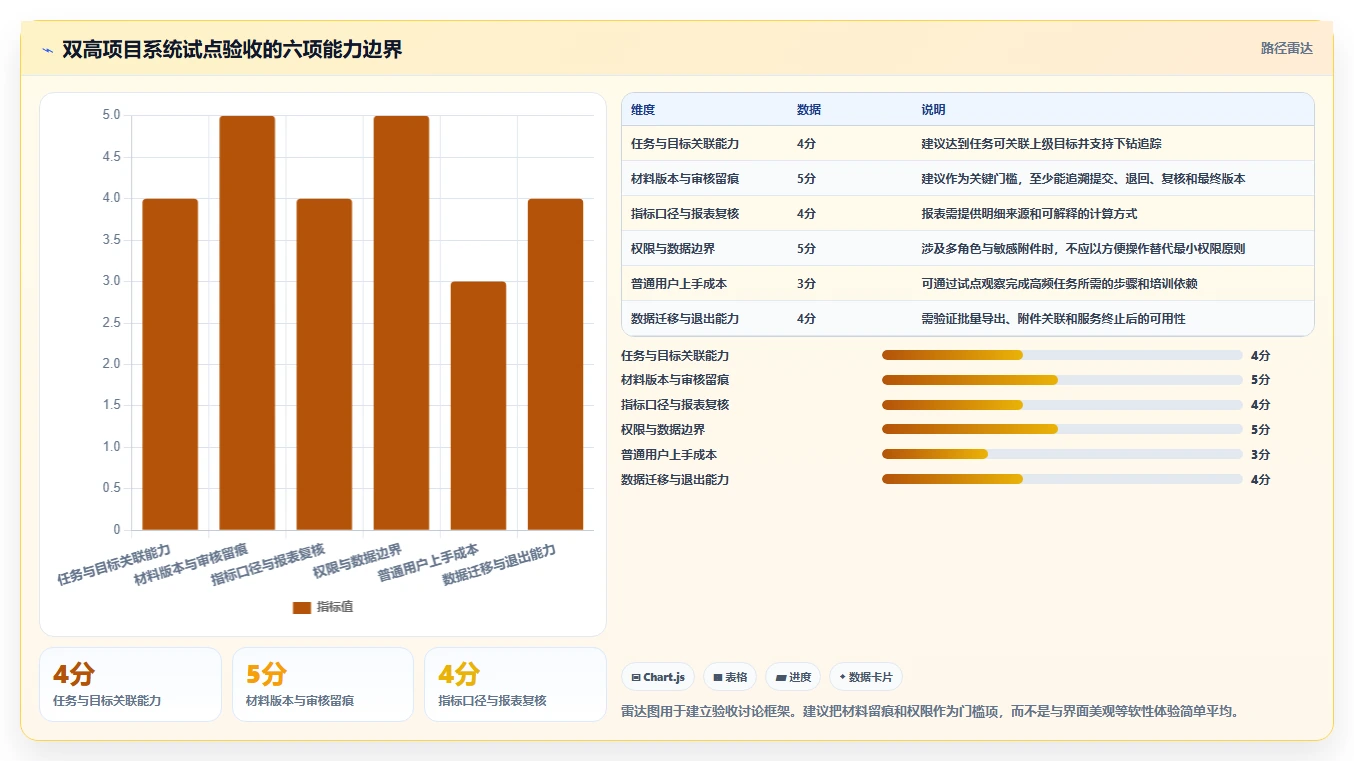Click the 5分 value beside 材料版本与审核留痕 progress bar

pos(1260,380)
